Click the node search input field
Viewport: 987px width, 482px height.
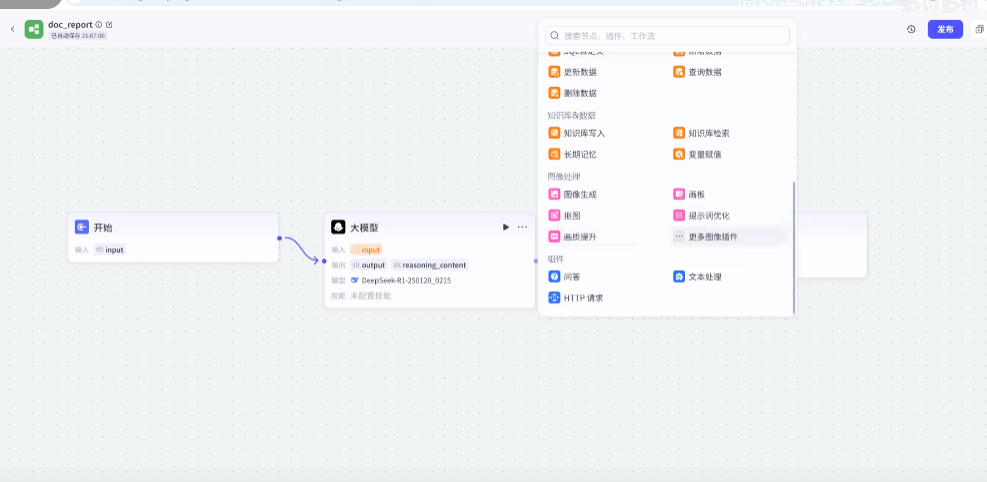coord(668,35)
